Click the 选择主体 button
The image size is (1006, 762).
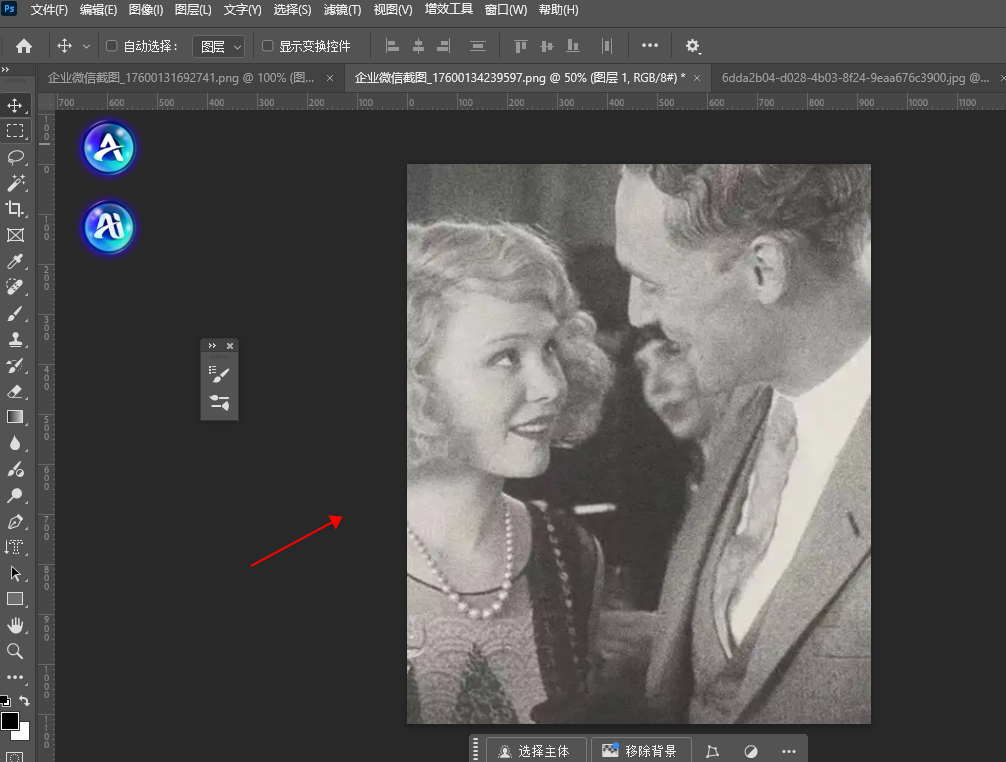534,751
